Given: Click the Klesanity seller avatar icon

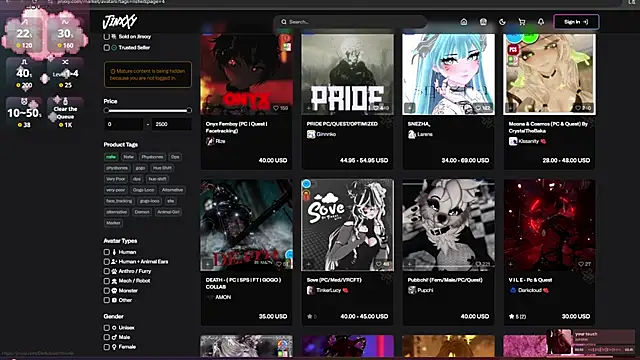Looking at the screenshot, I should pos(513,141).
